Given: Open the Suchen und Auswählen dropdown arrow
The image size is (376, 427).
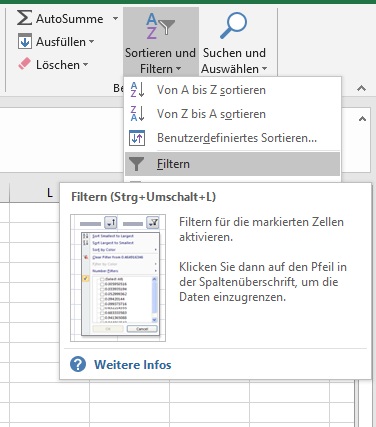Looking at the screenshot, I should point(264,69).
